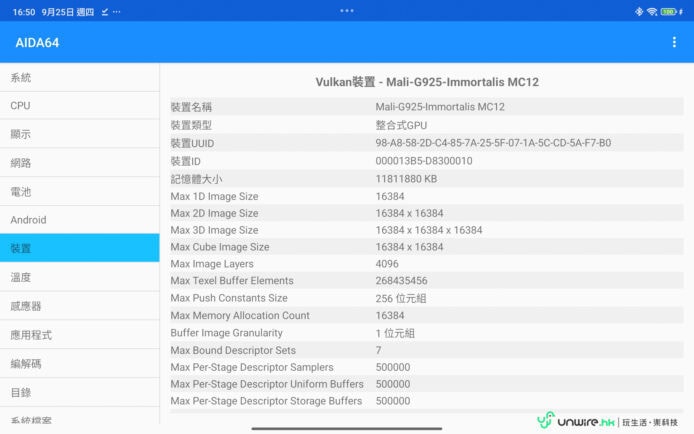
Task: Tap the three-dot handle at top center
Action: tap(347, 10)
